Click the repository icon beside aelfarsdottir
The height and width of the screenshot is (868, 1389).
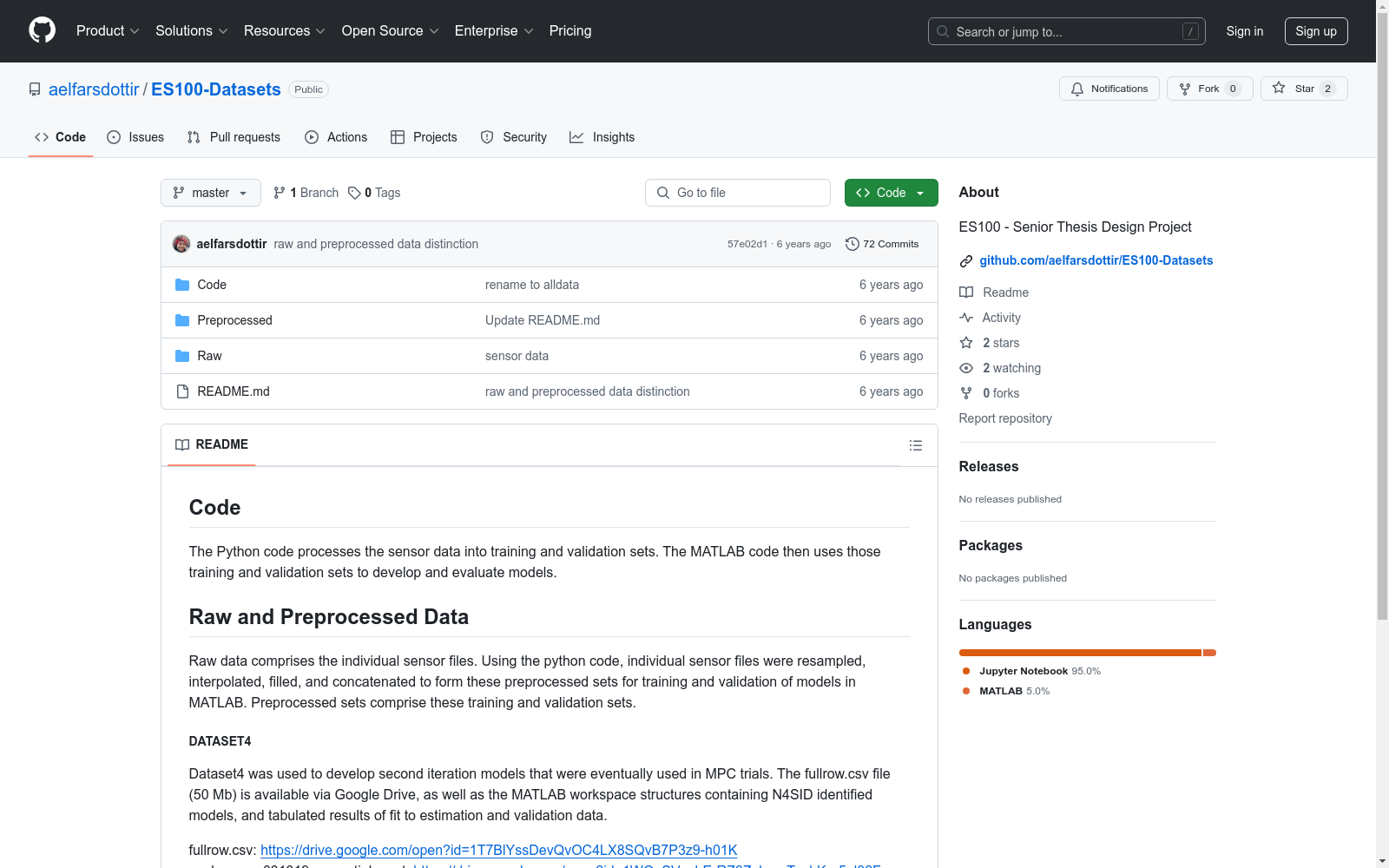(35, 89)
